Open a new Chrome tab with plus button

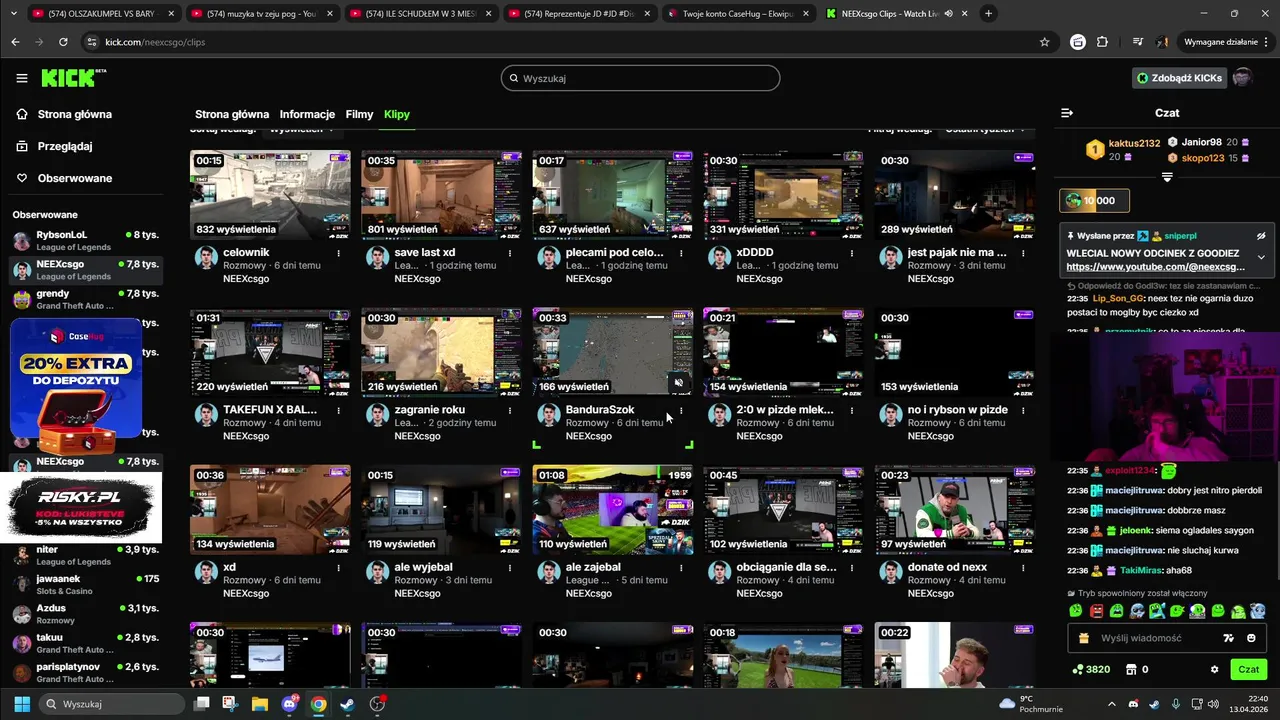coord(988,13)
